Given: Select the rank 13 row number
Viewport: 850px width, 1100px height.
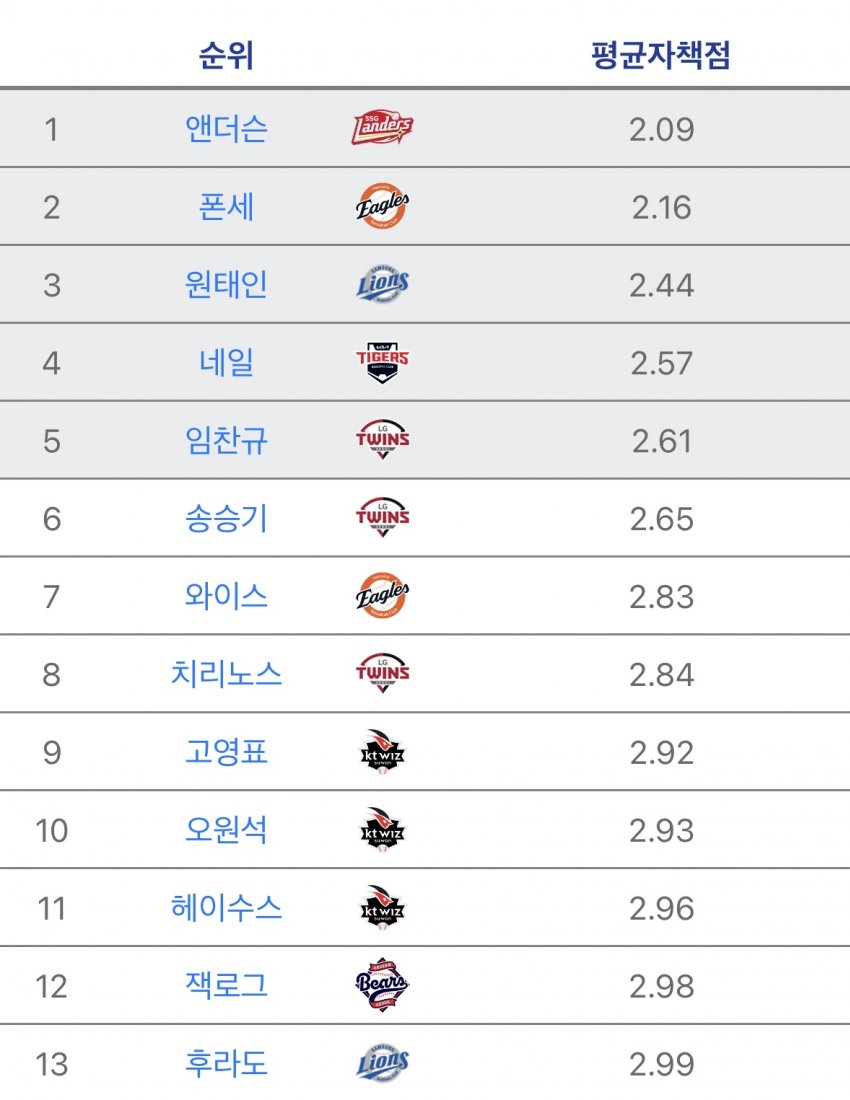Looking at the screenshot, I should point(51,1064).
